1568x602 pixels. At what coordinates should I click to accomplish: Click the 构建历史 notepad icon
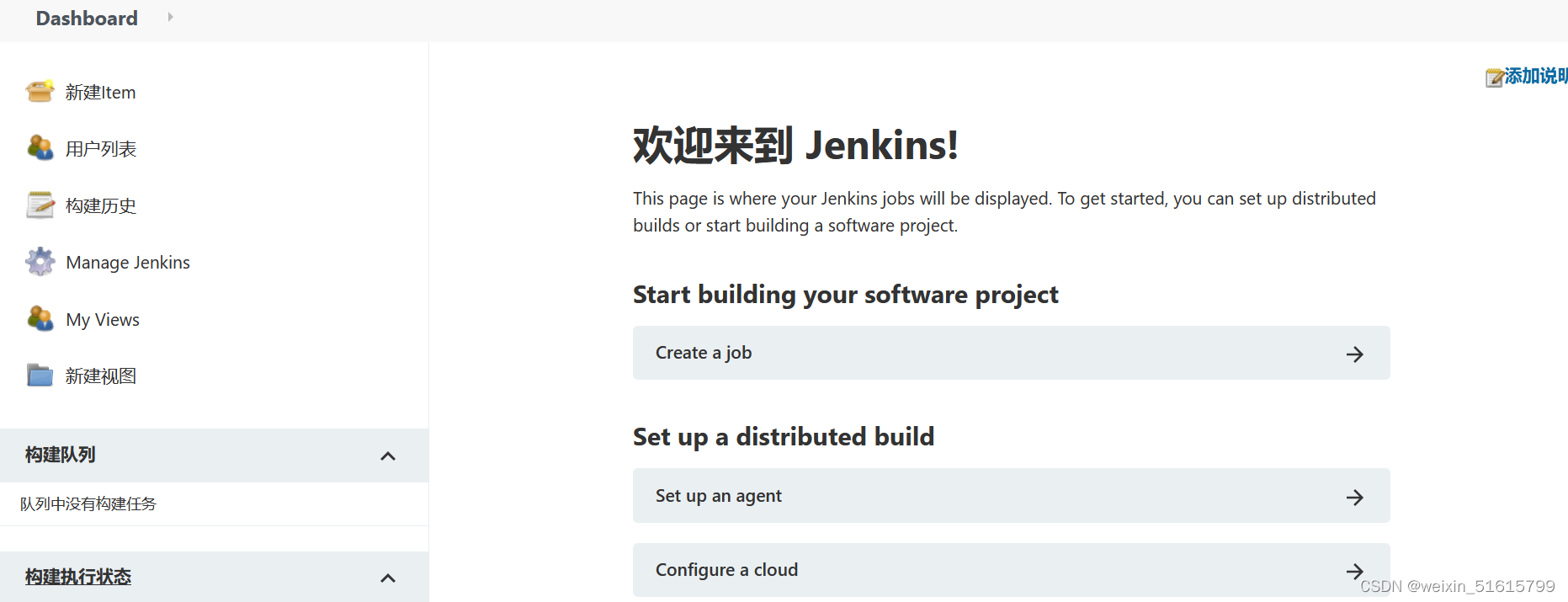40,205
